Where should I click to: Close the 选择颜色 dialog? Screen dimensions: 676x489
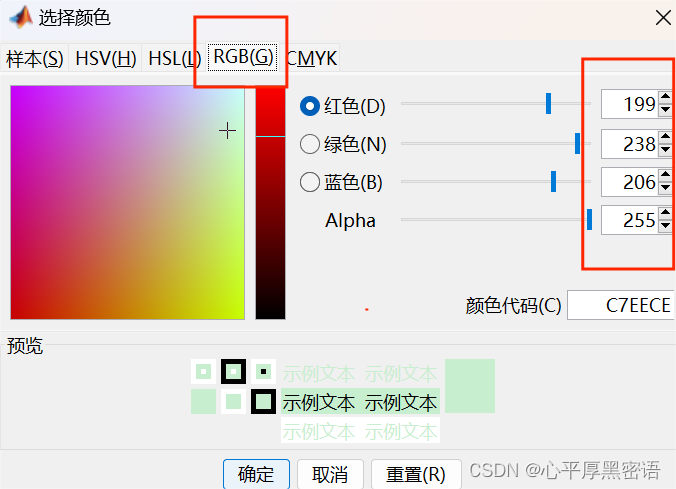pyautogui.click(x=663, y=18)
